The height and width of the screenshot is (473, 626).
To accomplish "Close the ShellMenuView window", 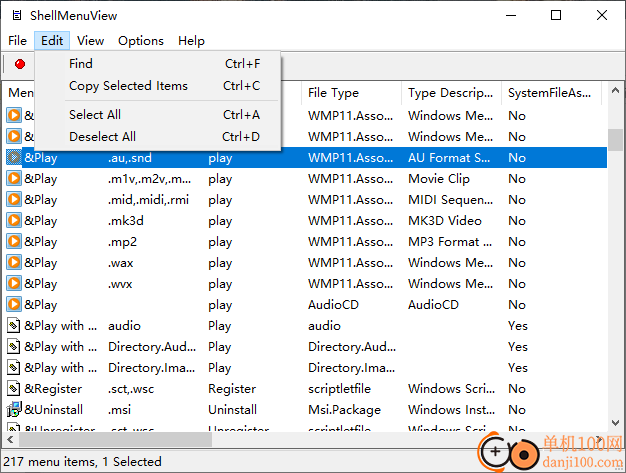I will tap(602, 16).
